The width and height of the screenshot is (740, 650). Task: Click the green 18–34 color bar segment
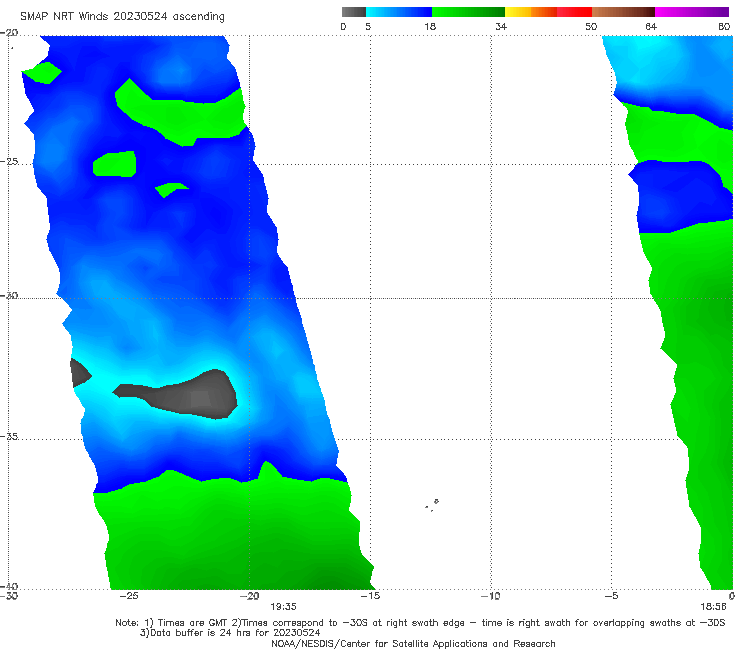point(468,12)
